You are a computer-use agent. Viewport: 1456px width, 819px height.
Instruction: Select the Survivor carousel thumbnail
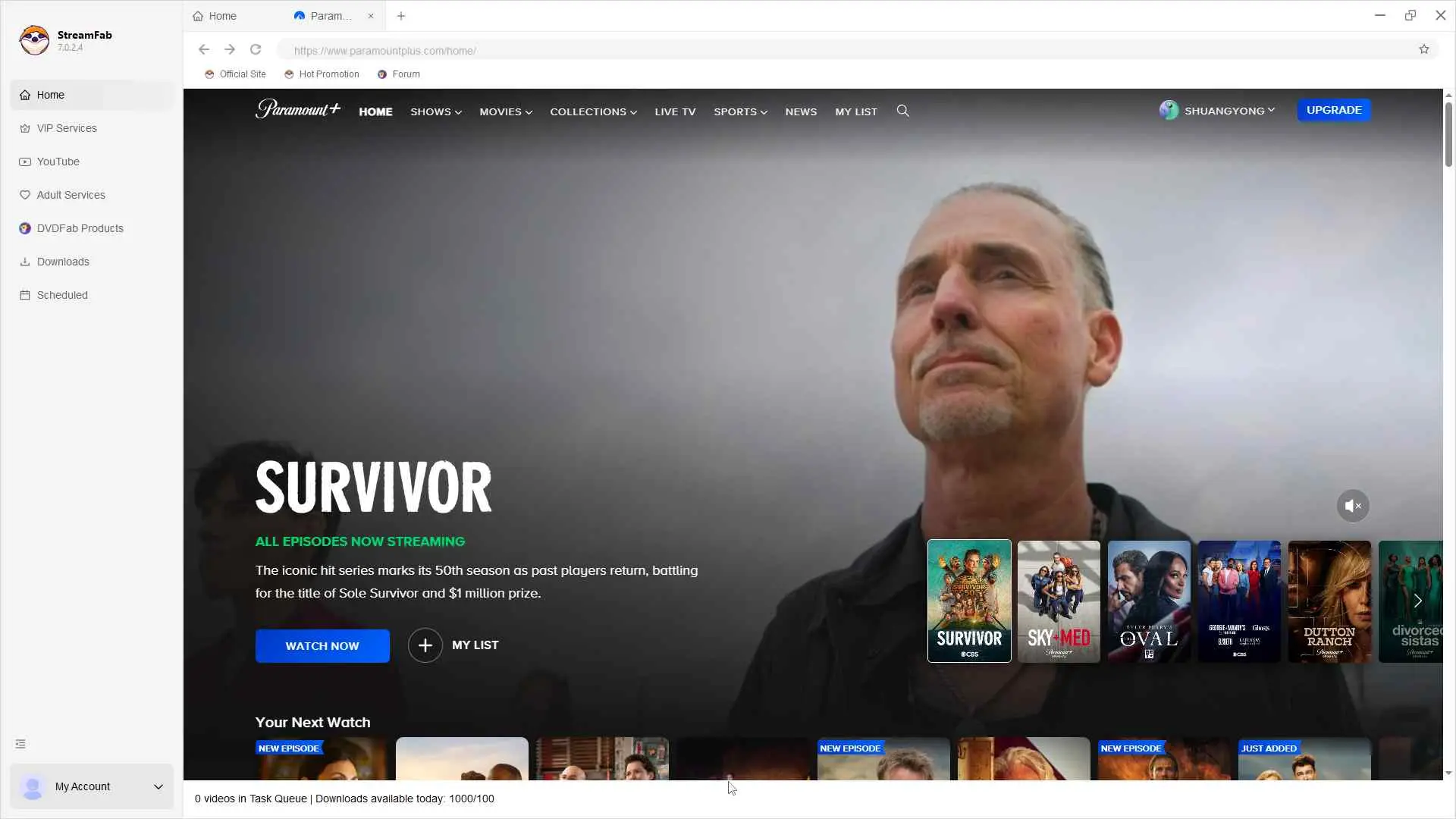[969, 601]
